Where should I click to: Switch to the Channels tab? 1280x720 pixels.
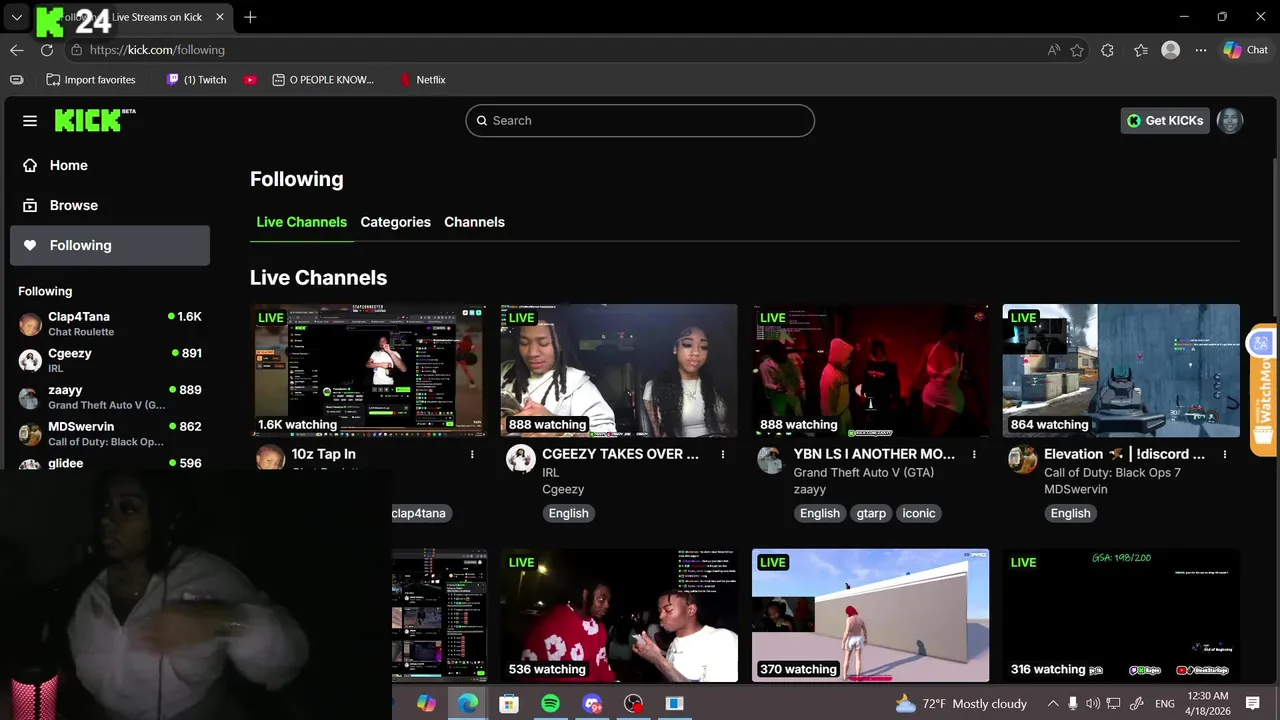click(x=474, y=222)
